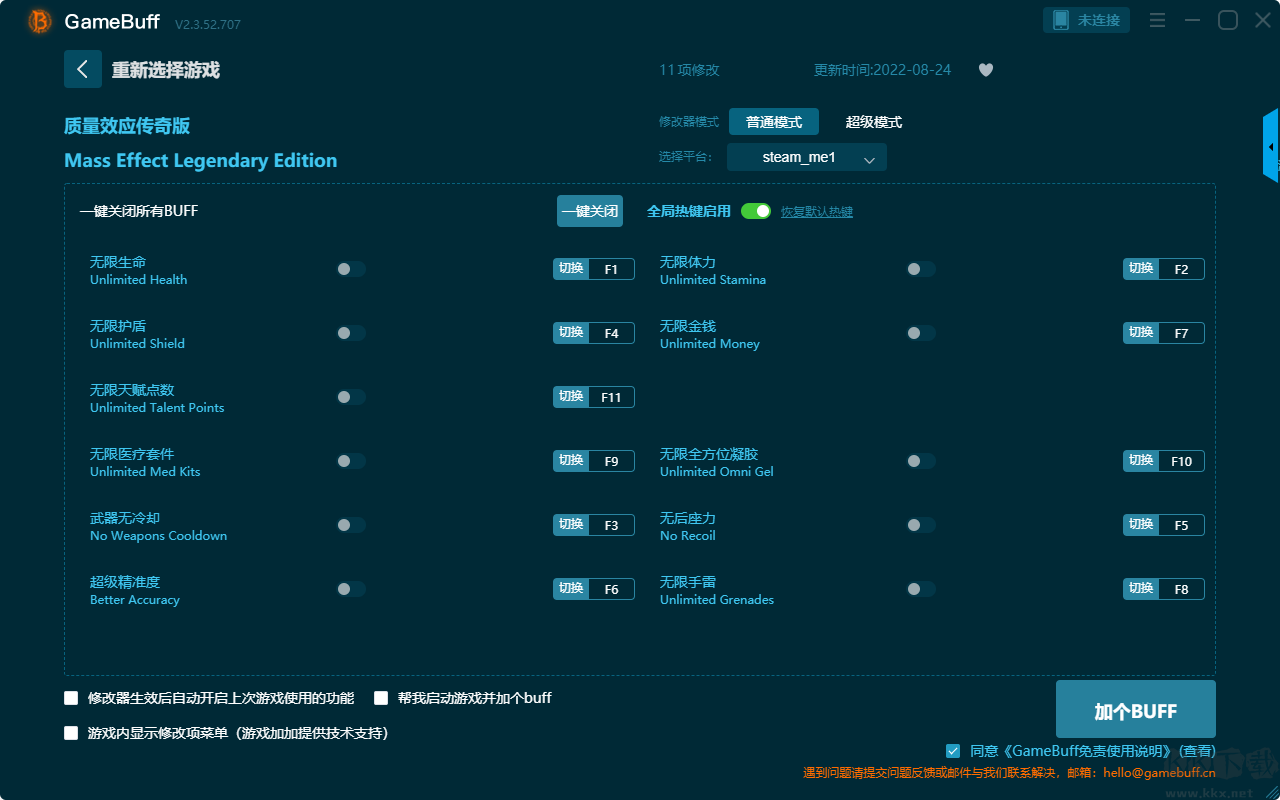
Task: Click 切换 button for F8 hotkey
Action: tap(1141, 589)
